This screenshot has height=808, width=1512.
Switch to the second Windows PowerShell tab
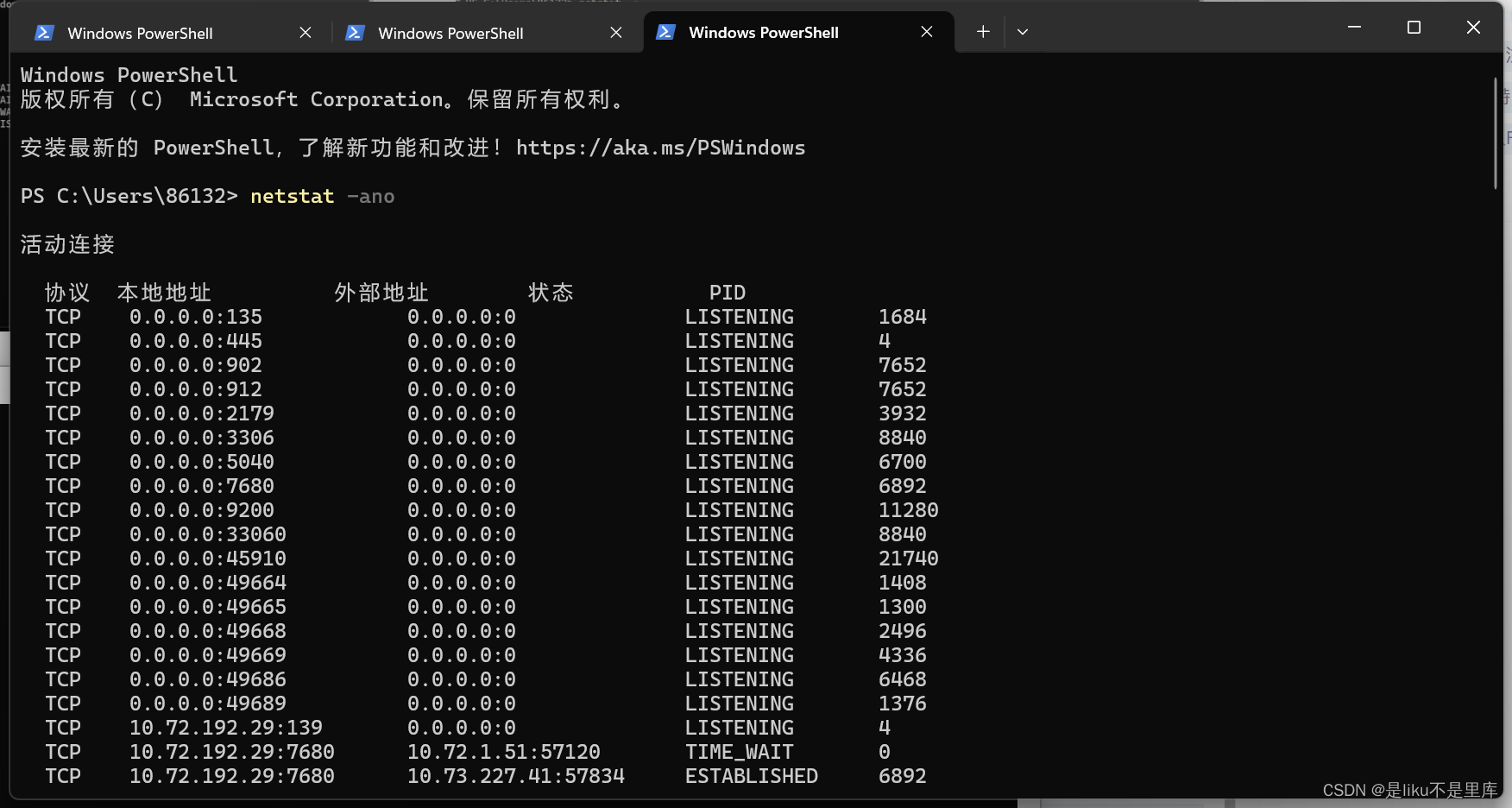[483, 33]
